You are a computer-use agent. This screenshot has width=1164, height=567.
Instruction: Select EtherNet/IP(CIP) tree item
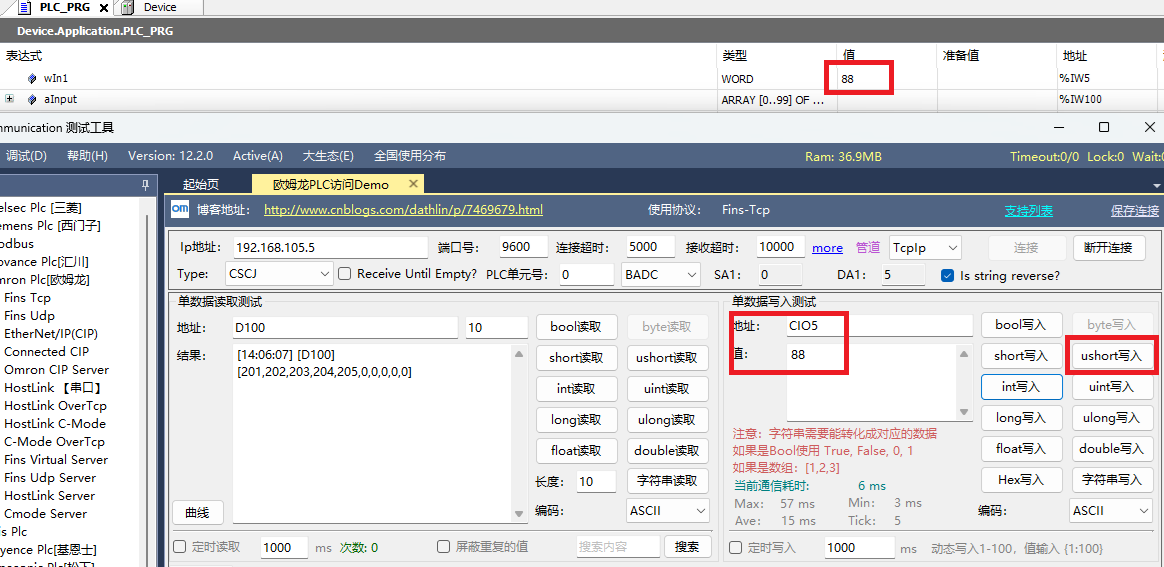coord(50,333)
